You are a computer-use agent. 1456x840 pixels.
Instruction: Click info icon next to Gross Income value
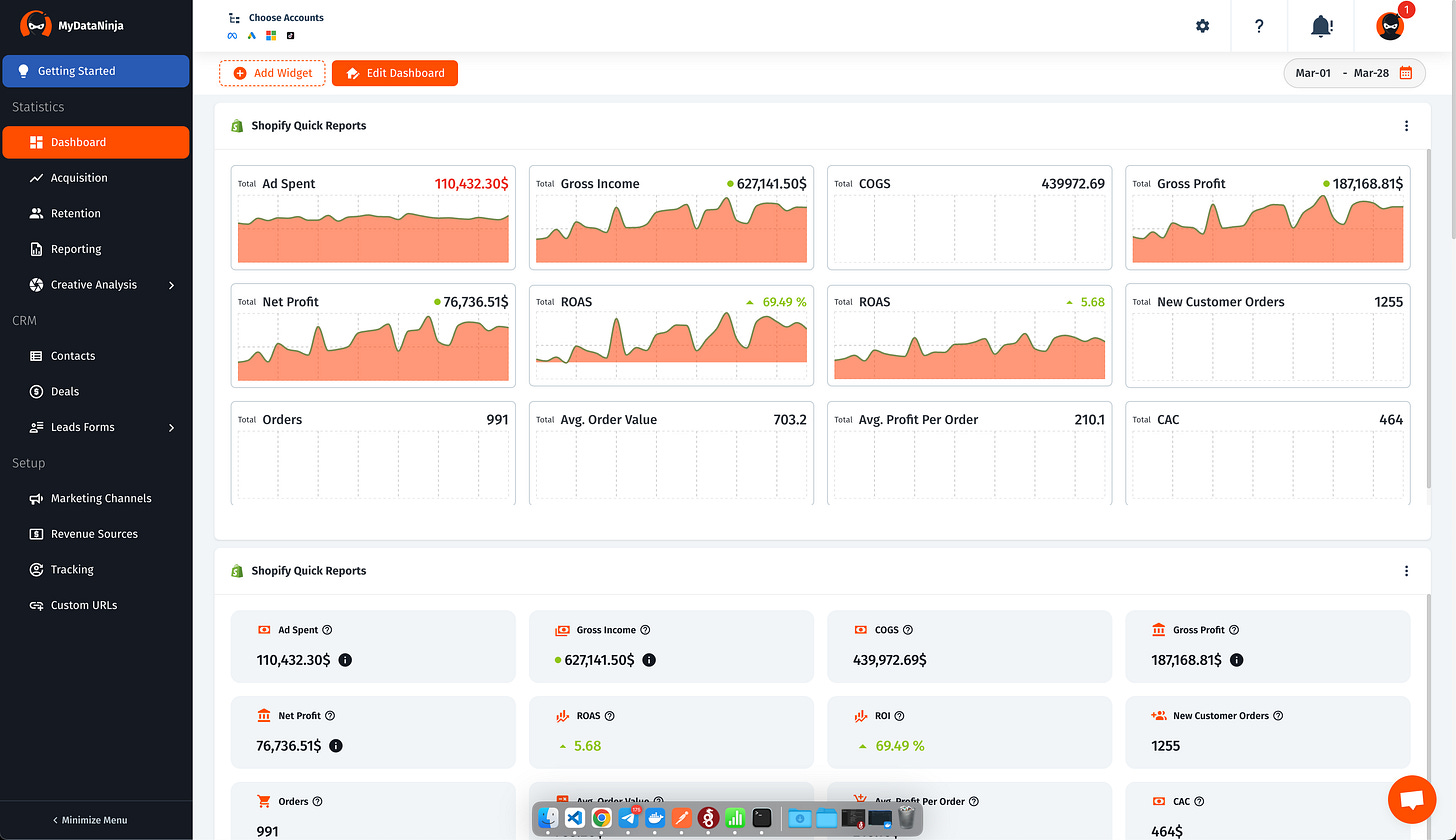(649, 660)
